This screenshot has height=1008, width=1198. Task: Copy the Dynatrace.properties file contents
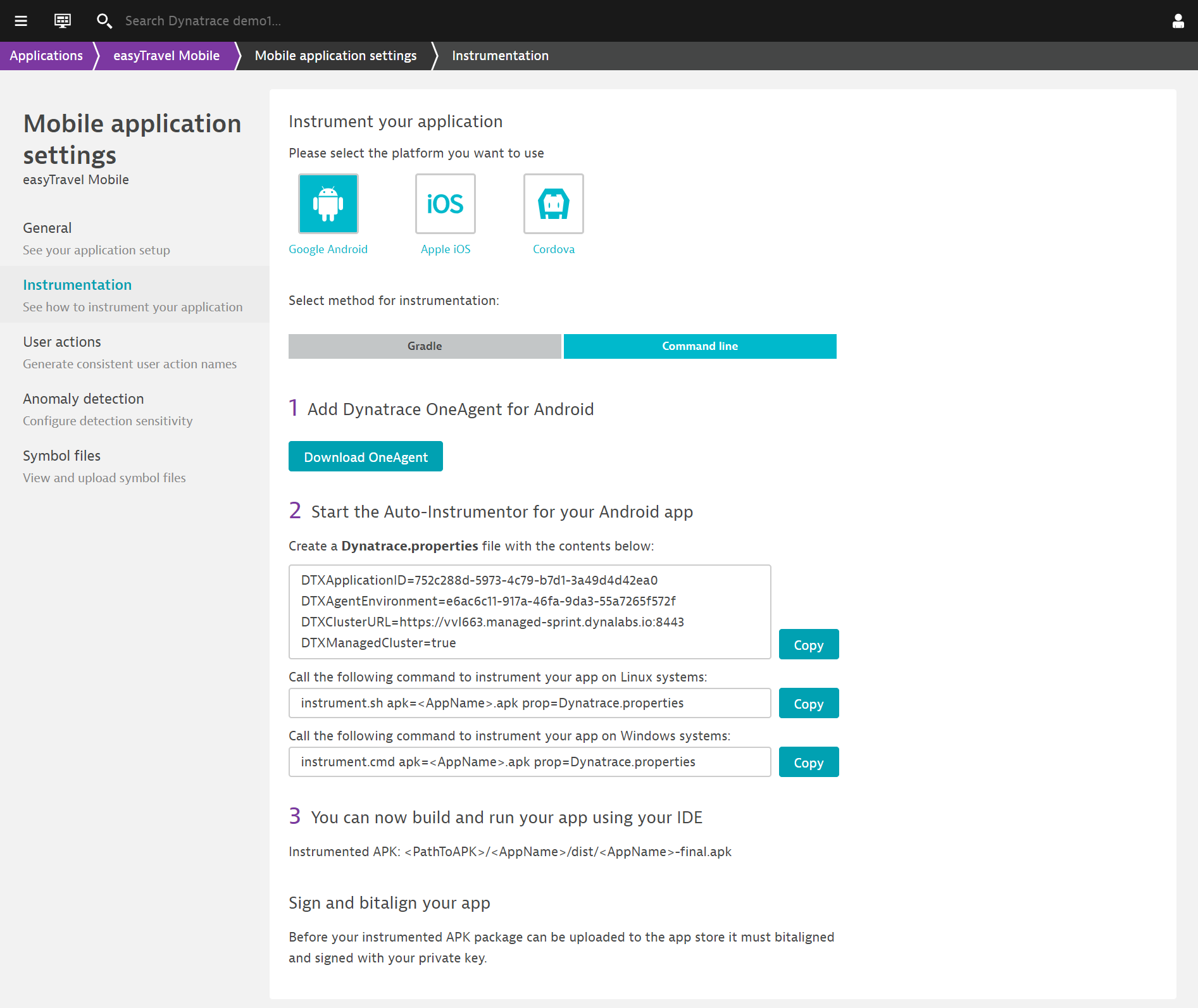click(808, 645)
